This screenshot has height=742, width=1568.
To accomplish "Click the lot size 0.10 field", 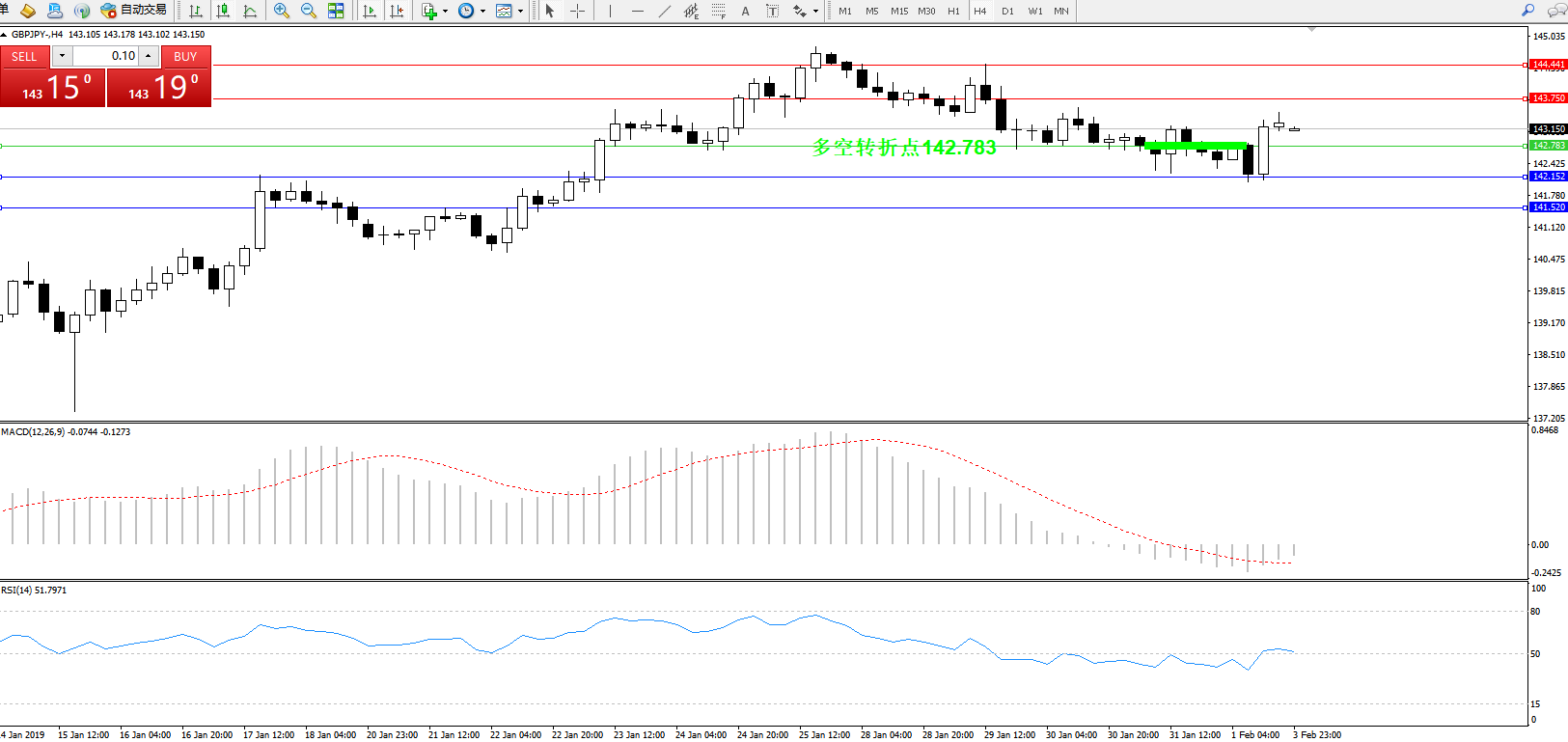I will pyautogui.click(x=106, y=56).
